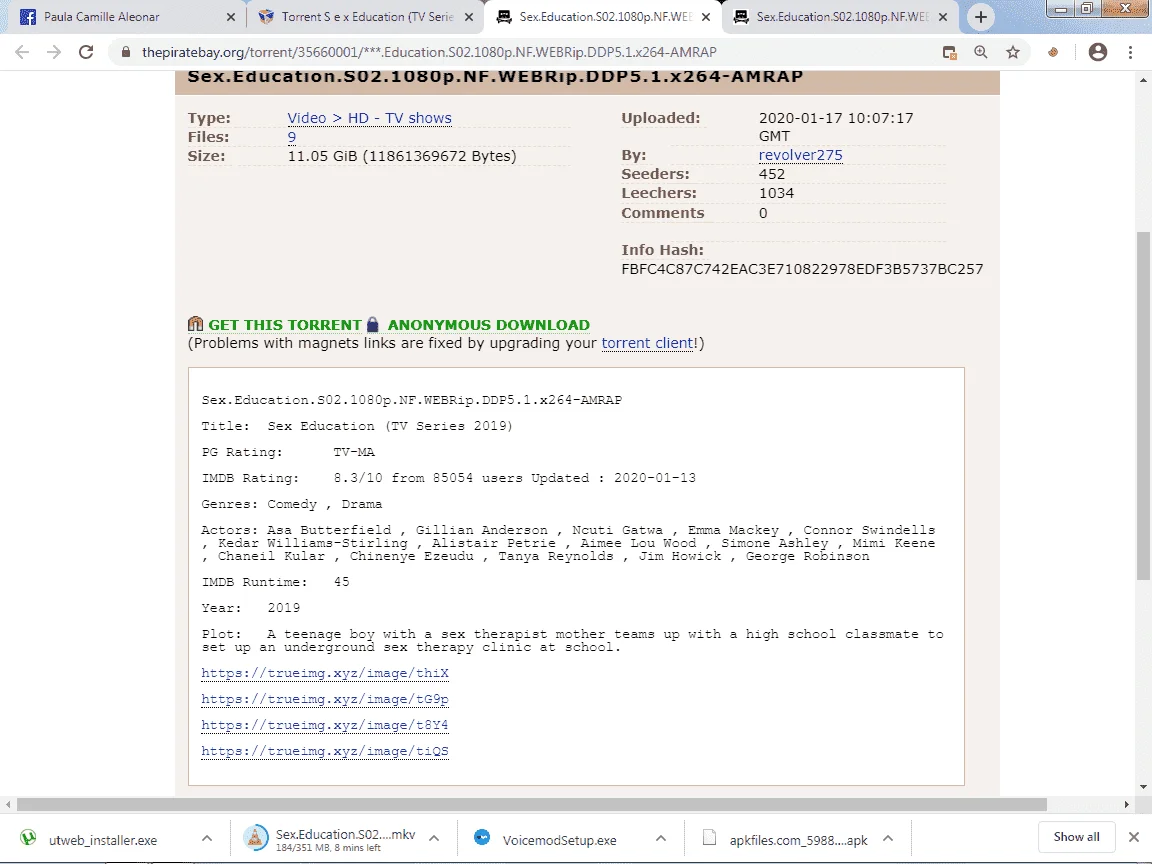This screenshot has height=864, width=1152.
Task: Open the utweb_installer.exe download
Action: (x=103, y=840)
